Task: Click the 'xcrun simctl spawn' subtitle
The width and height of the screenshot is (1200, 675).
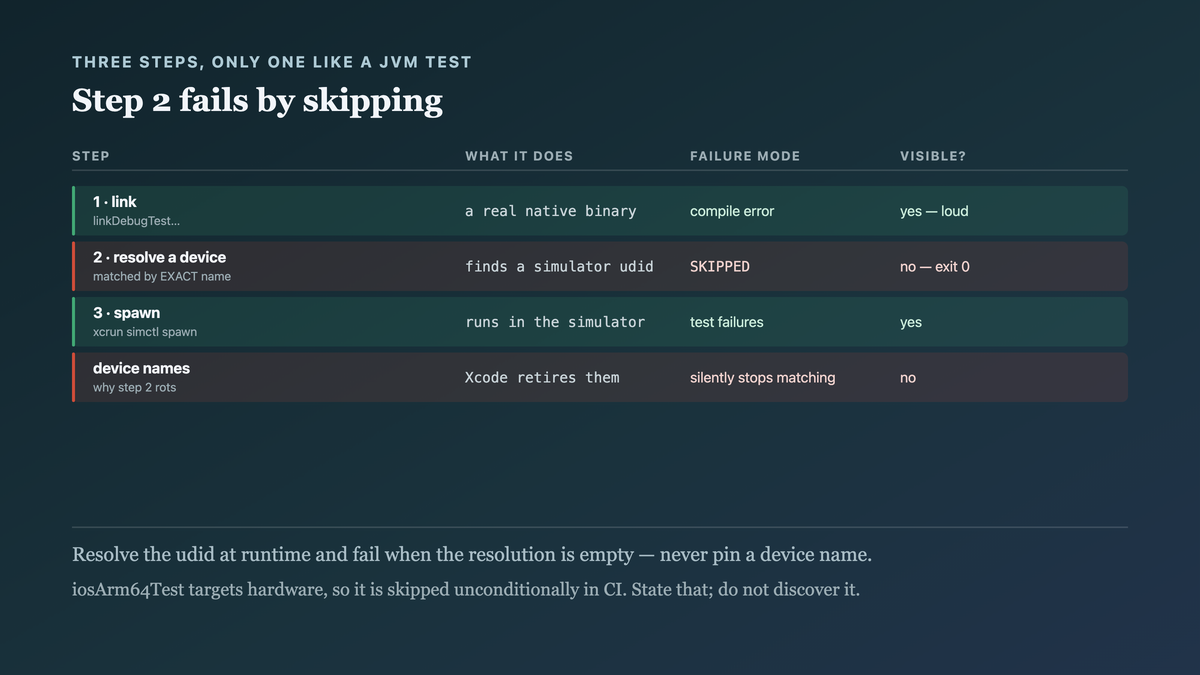Action: tap(145, 332)
